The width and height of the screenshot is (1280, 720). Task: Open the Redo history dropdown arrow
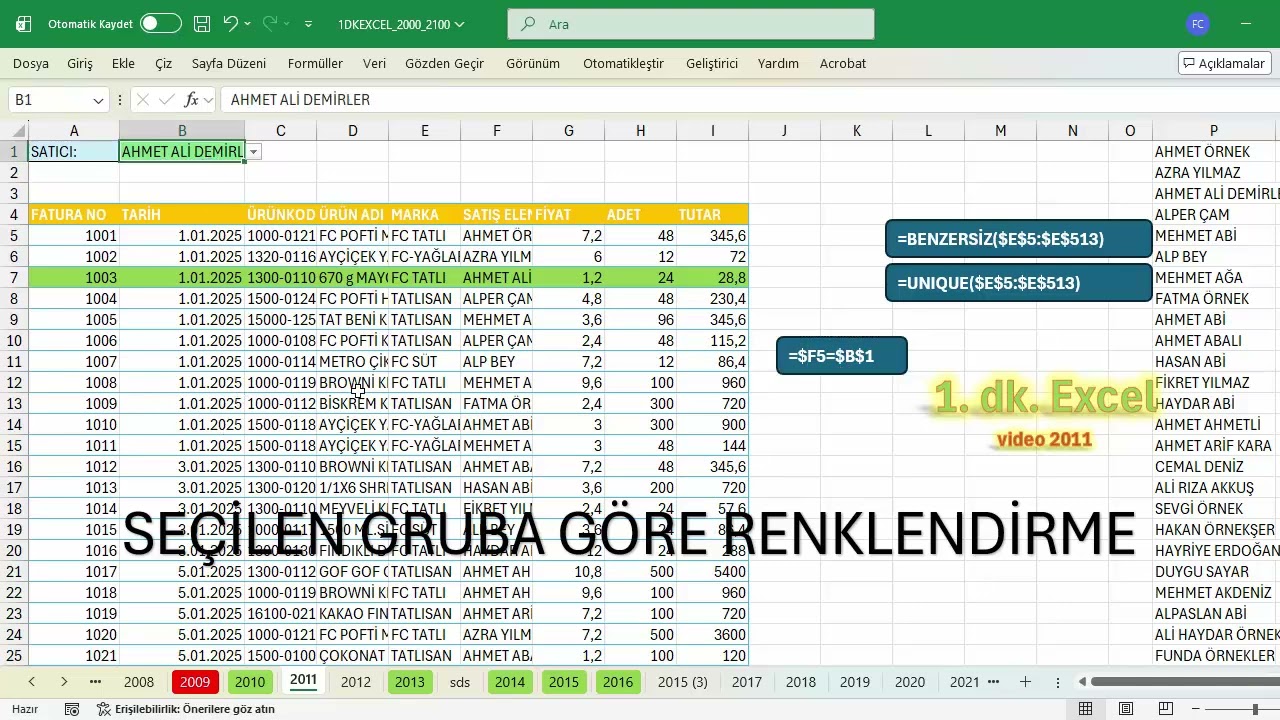pos(287,23)
